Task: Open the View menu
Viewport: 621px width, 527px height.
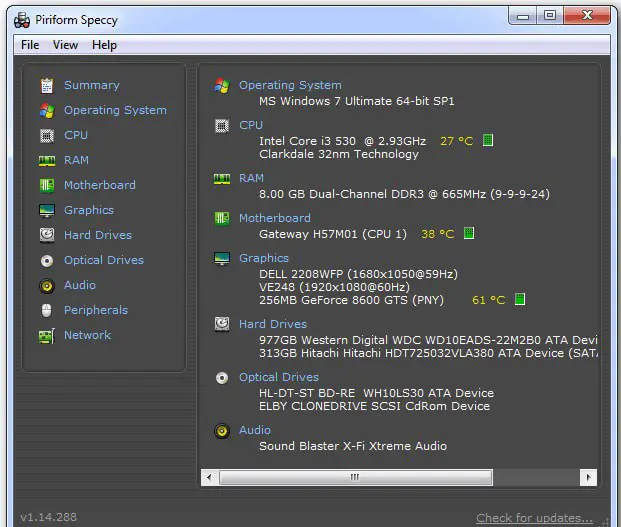Action: [x=65, y=45]
